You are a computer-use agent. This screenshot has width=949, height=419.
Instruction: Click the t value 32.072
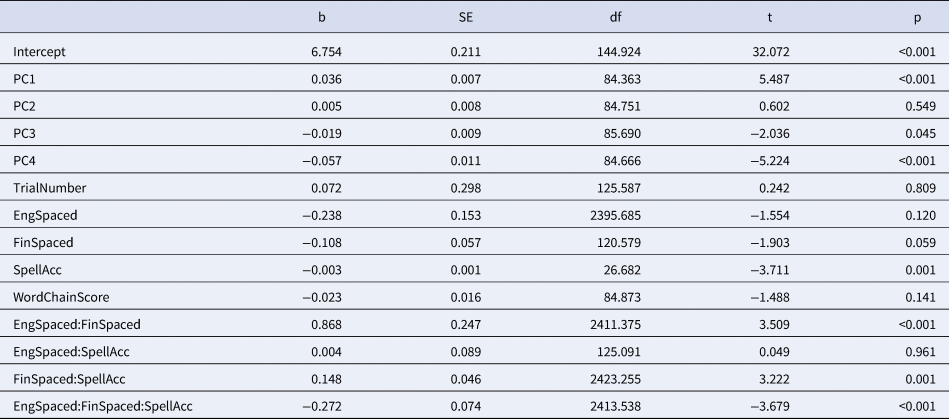point(770,52)
